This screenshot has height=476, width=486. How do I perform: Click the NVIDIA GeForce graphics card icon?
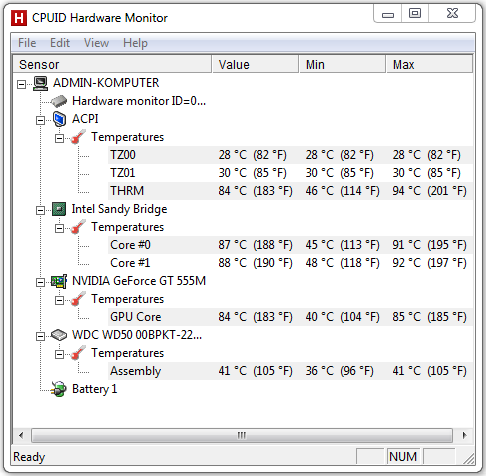pyautogui.click(x=59, y=281)
